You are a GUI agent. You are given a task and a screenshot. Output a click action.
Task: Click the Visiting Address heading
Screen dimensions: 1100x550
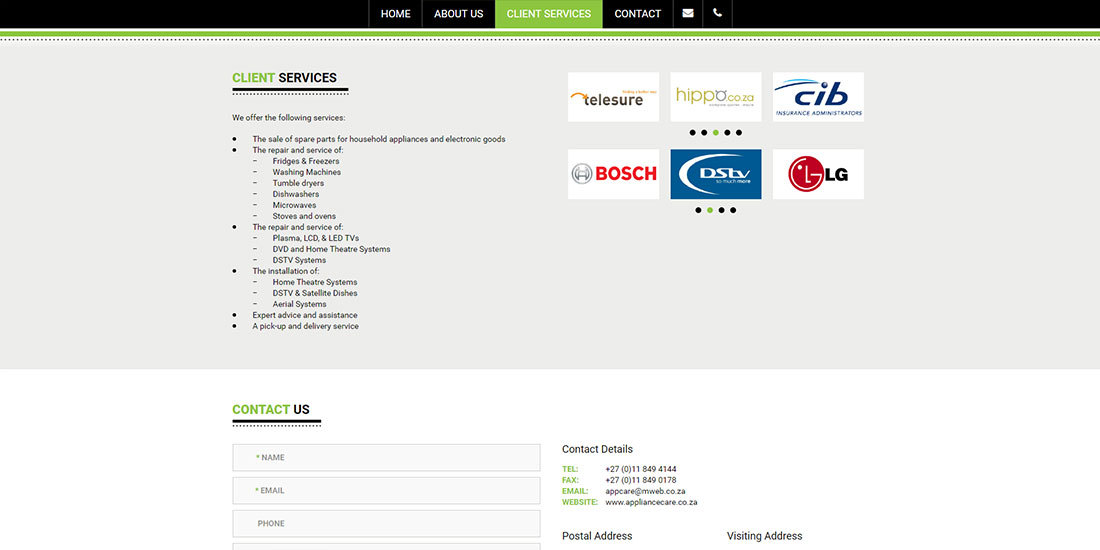click(x=765, y=536)
